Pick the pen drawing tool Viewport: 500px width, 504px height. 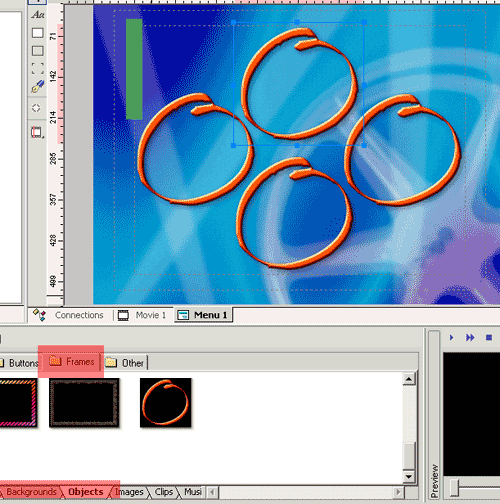tap(37, 87)
